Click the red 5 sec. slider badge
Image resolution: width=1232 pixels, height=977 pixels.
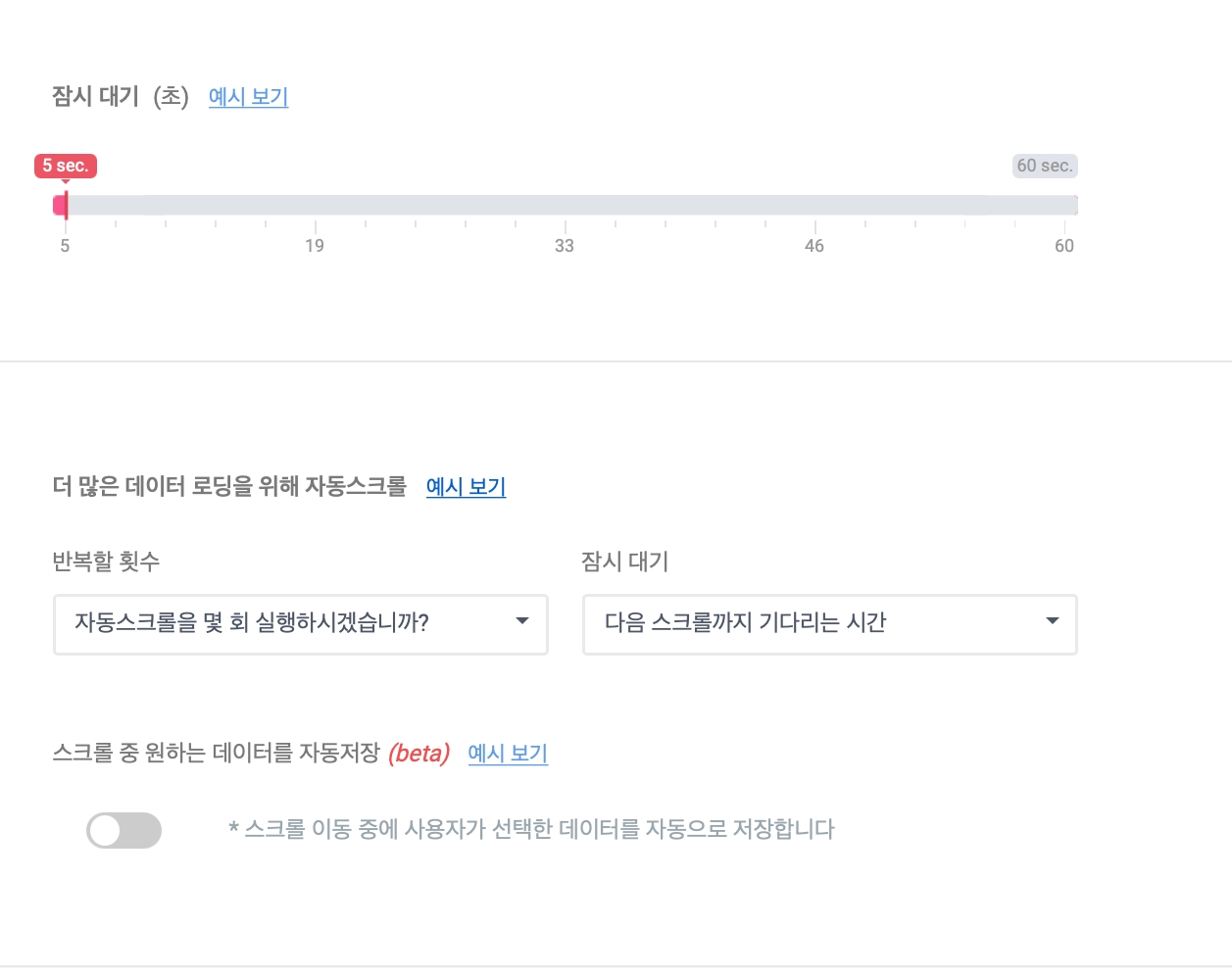[x=66, y=166]
